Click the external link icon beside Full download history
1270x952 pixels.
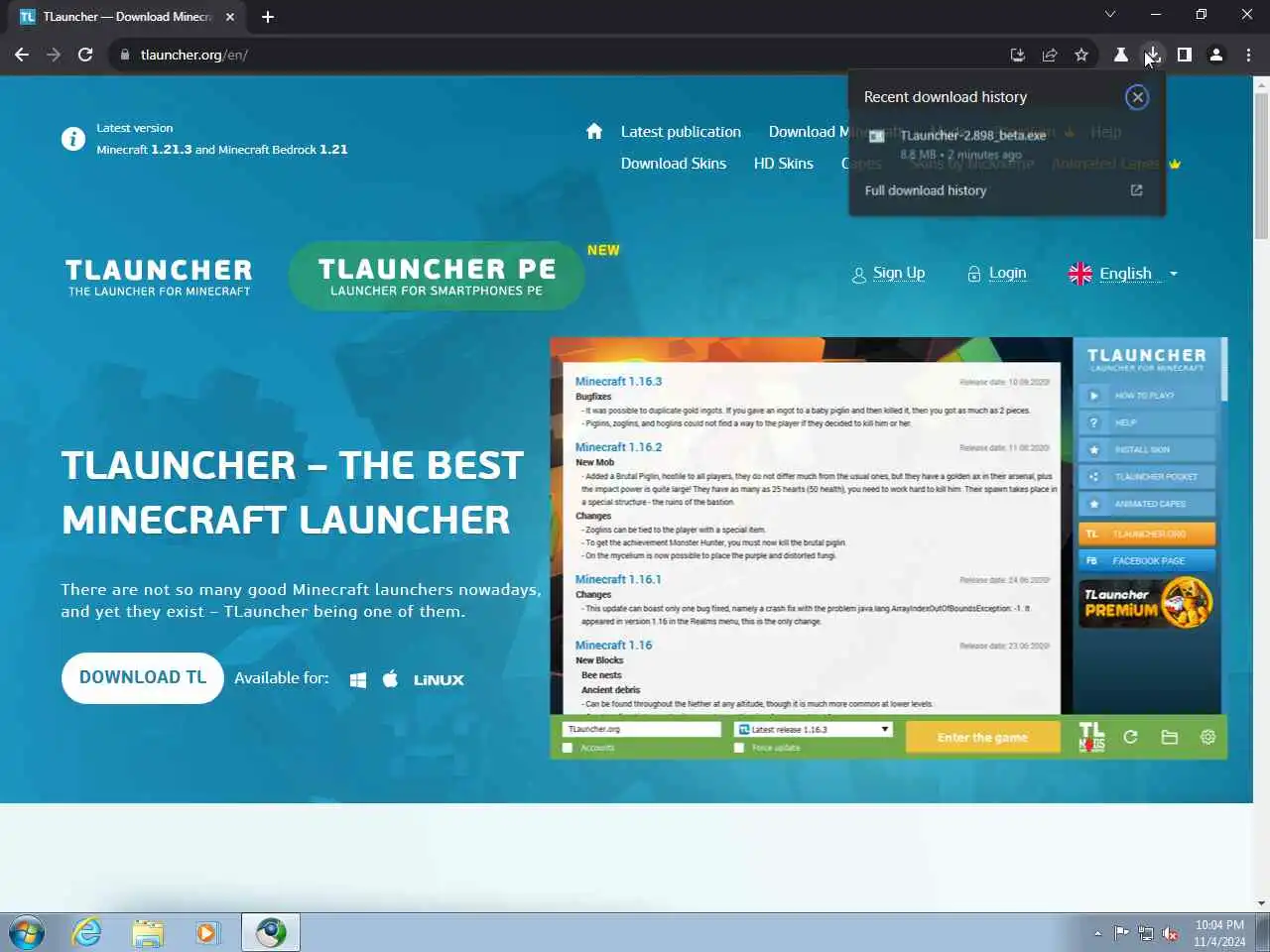[1136, 190]
